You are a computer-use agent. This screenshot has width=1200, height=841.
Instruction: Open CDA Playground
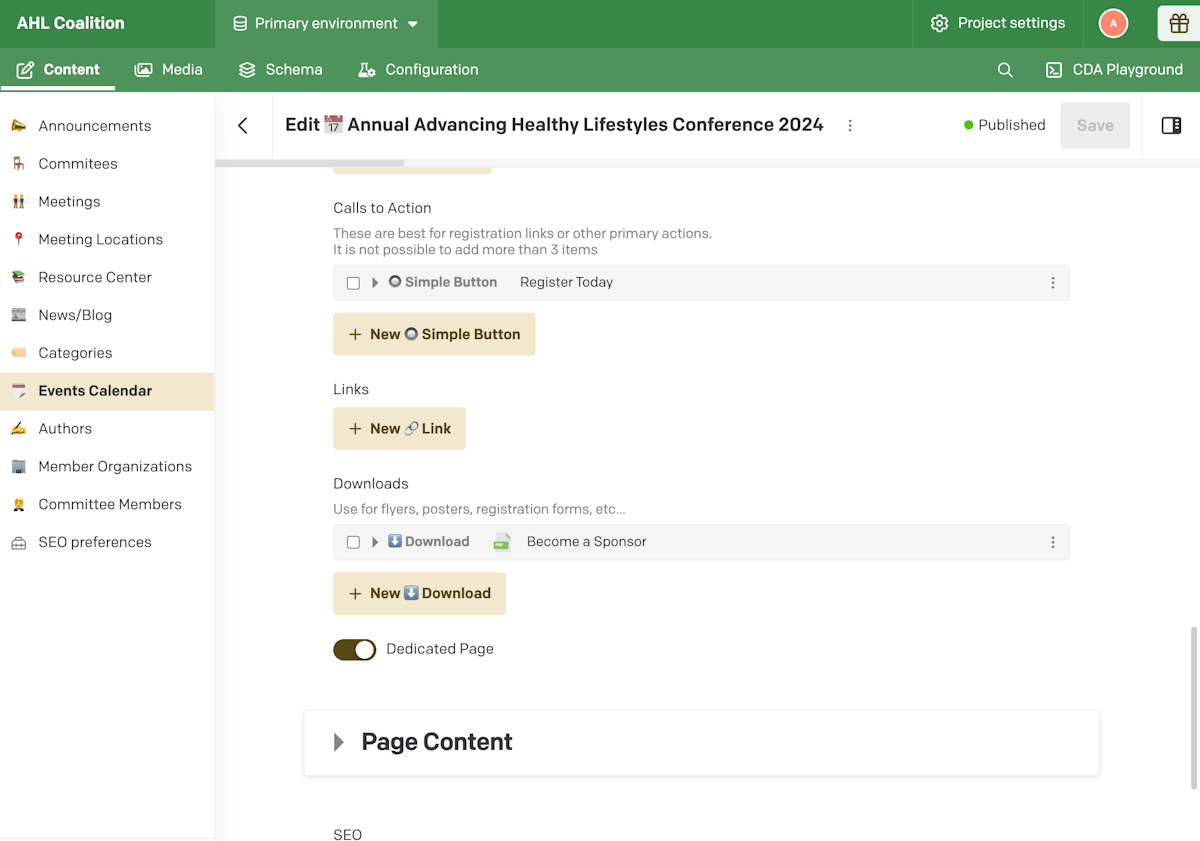1114,69
